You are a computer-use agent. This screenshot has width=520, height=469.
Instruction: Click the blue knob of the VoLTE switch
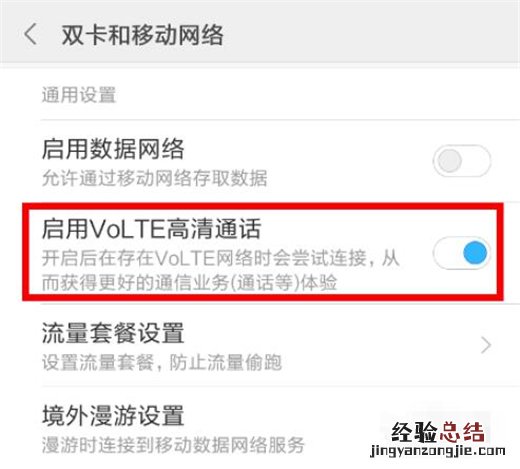pos(475,253)
